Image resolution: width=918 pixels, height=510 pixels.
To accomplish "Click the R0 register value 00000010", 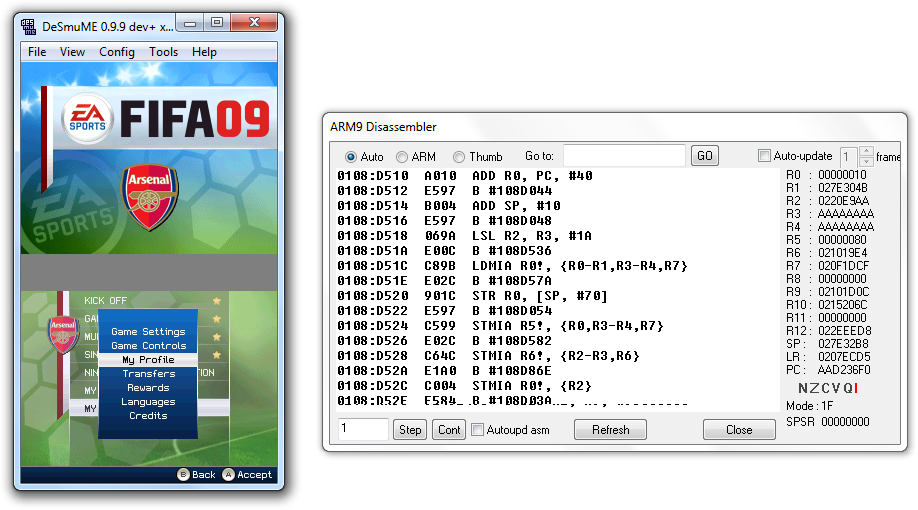I will pyautogui.click(x=842, y=174).
